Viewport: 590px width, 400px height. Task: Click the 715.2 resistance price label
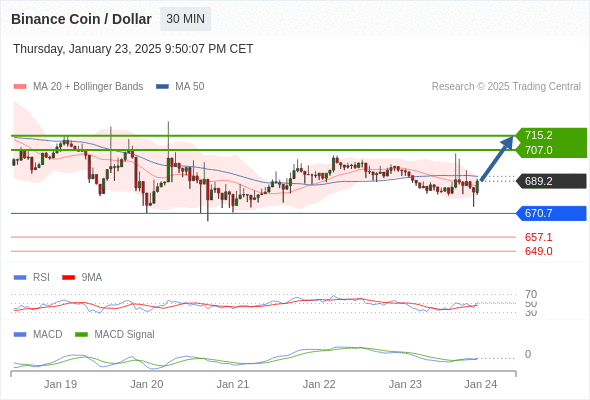[539, 135]
